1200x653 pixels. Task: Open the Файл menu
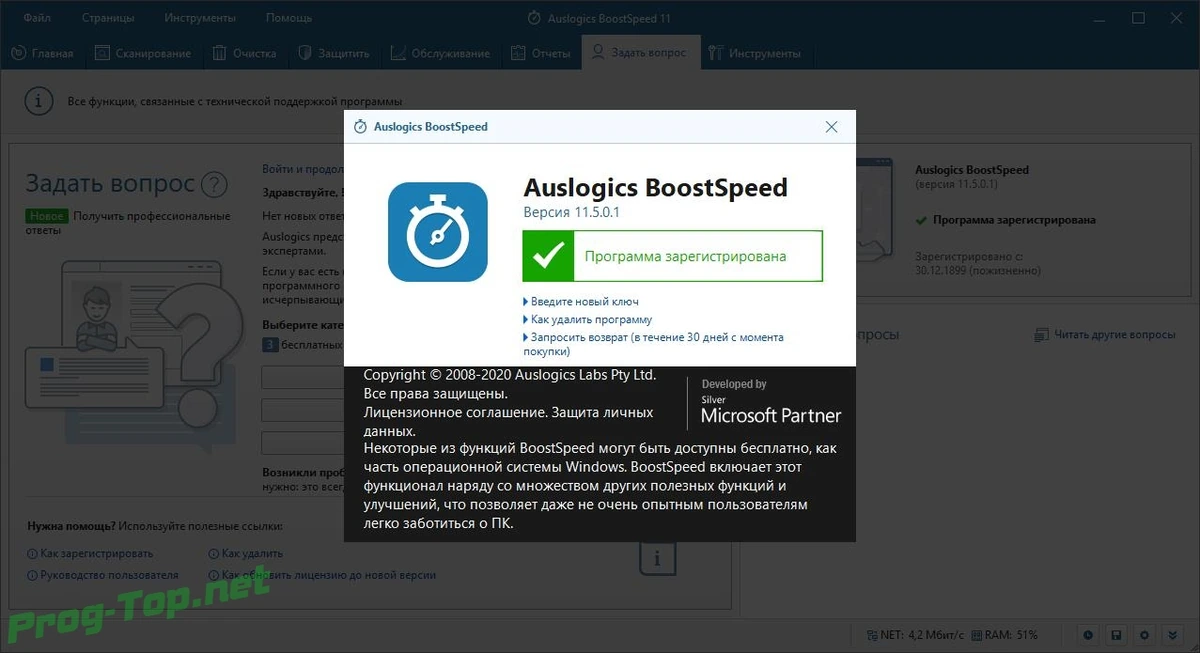click(x=37, y=18)
